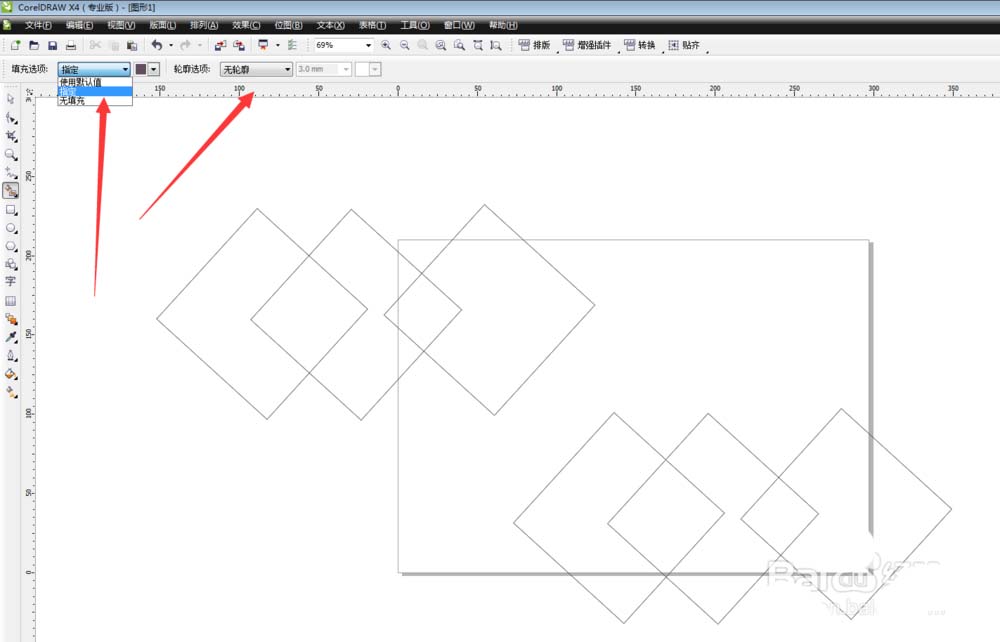Viewport: 1000px width, 642px height.
Task: Select the Table tool
Action: [x=11, y=301]
